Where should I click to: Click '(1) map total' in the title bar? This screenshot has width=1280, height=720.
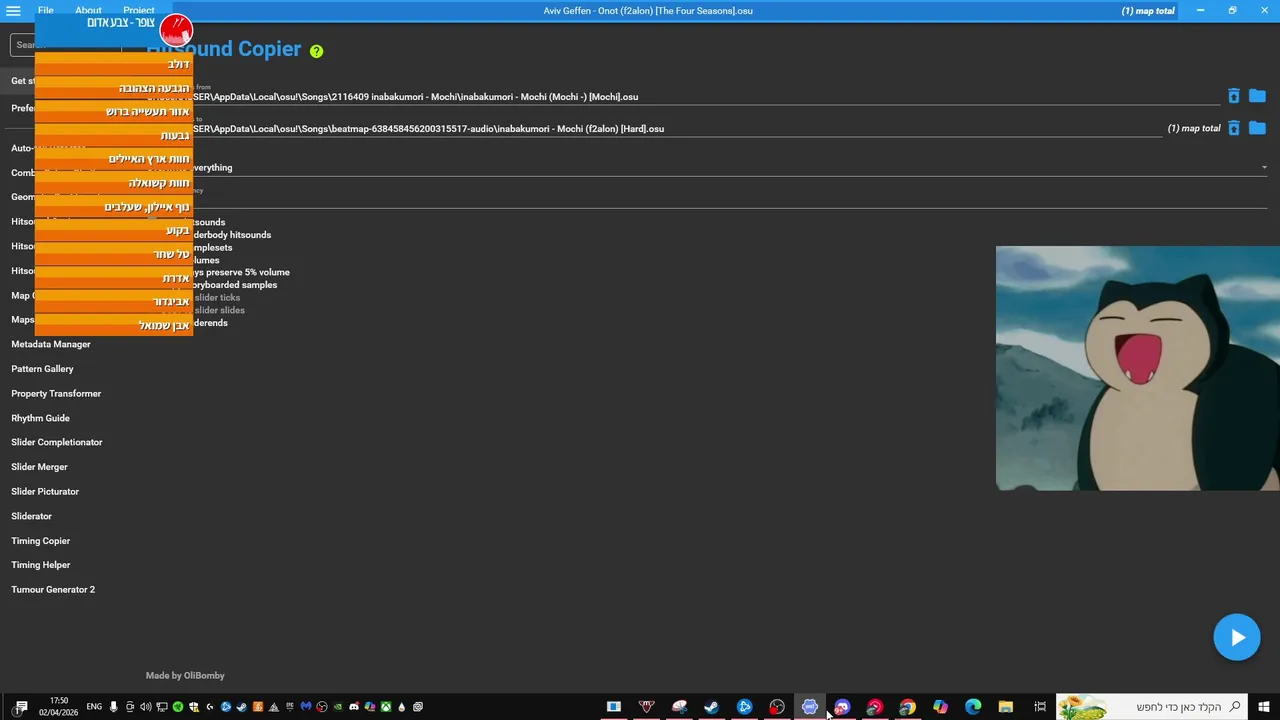(x=1147, y=11)
